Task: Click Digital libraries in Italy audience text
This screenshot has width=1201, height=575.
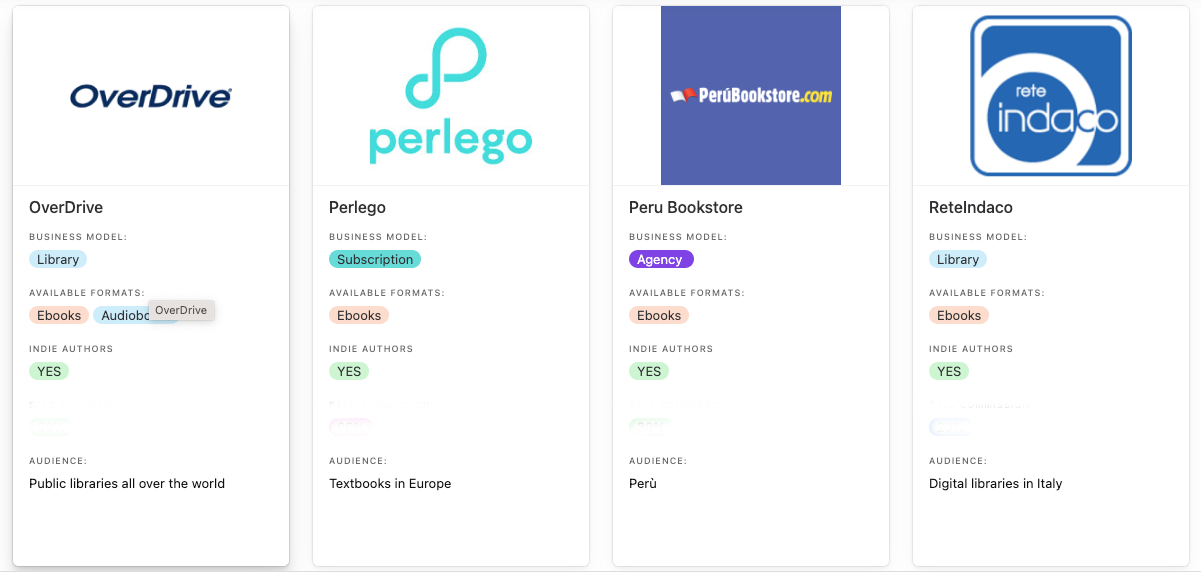Action: point(995,483)
